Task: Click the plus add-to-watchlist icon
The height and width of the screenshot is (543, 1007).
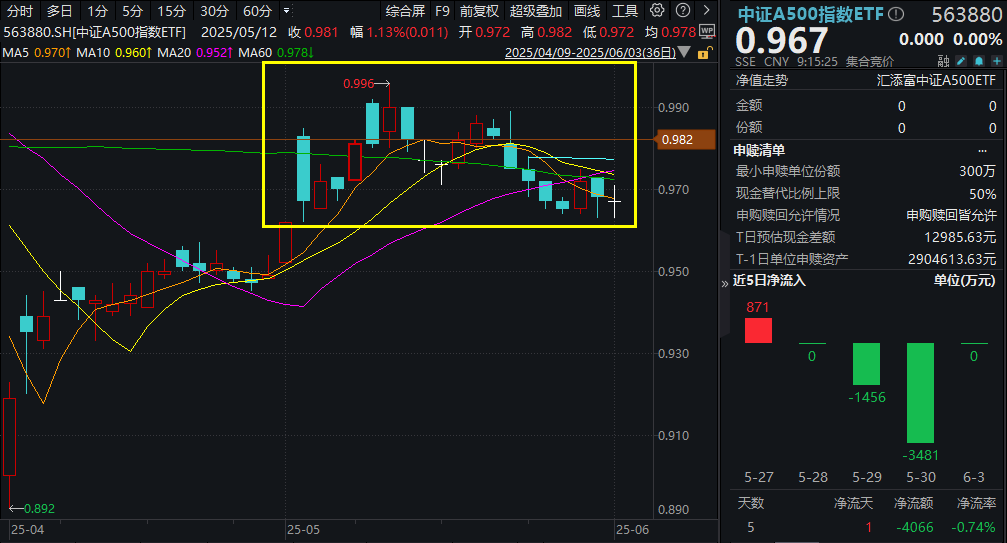Action: coord(992,61)
